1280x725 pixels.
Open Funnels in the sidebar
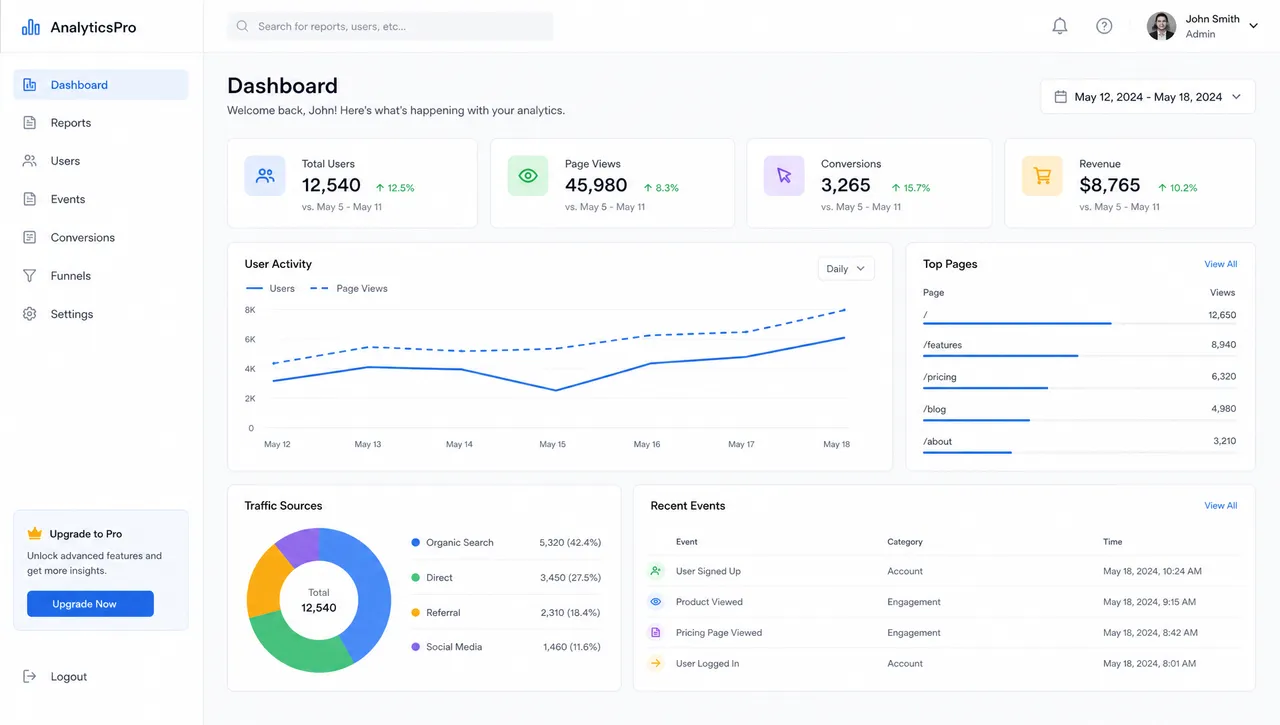click(x=100, y=276)
